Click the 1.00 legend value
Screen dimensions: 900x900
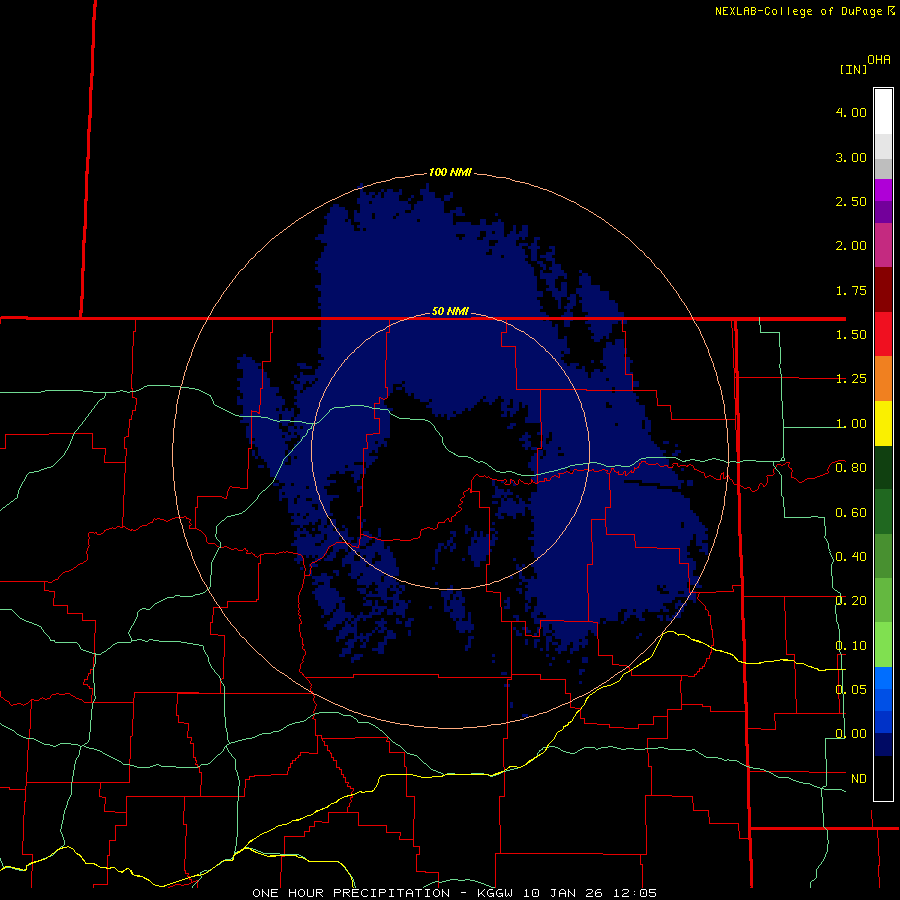click(851, 424)
